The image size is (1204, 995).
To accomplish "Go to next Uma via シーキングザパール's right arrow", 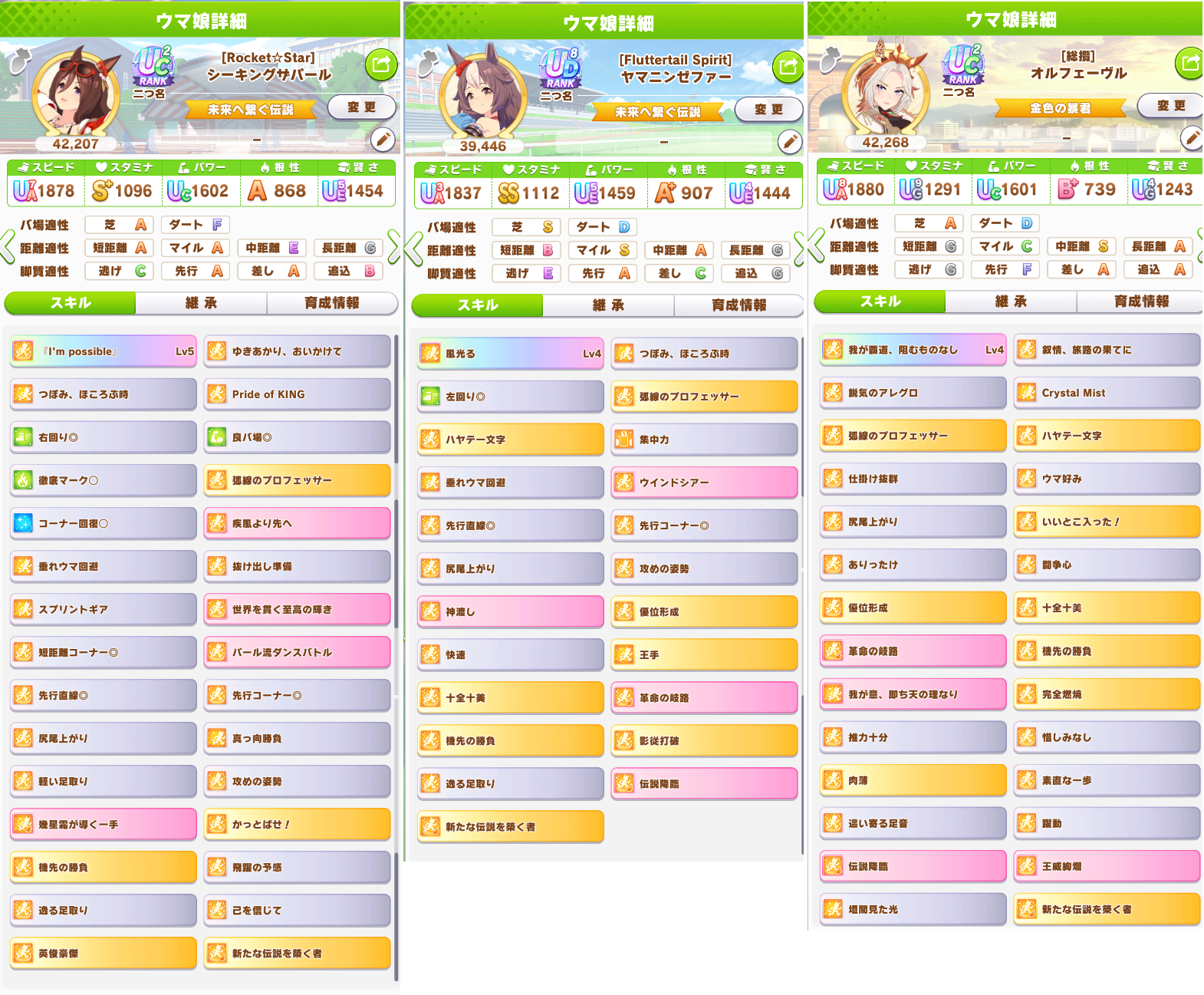I will [393, 247].
